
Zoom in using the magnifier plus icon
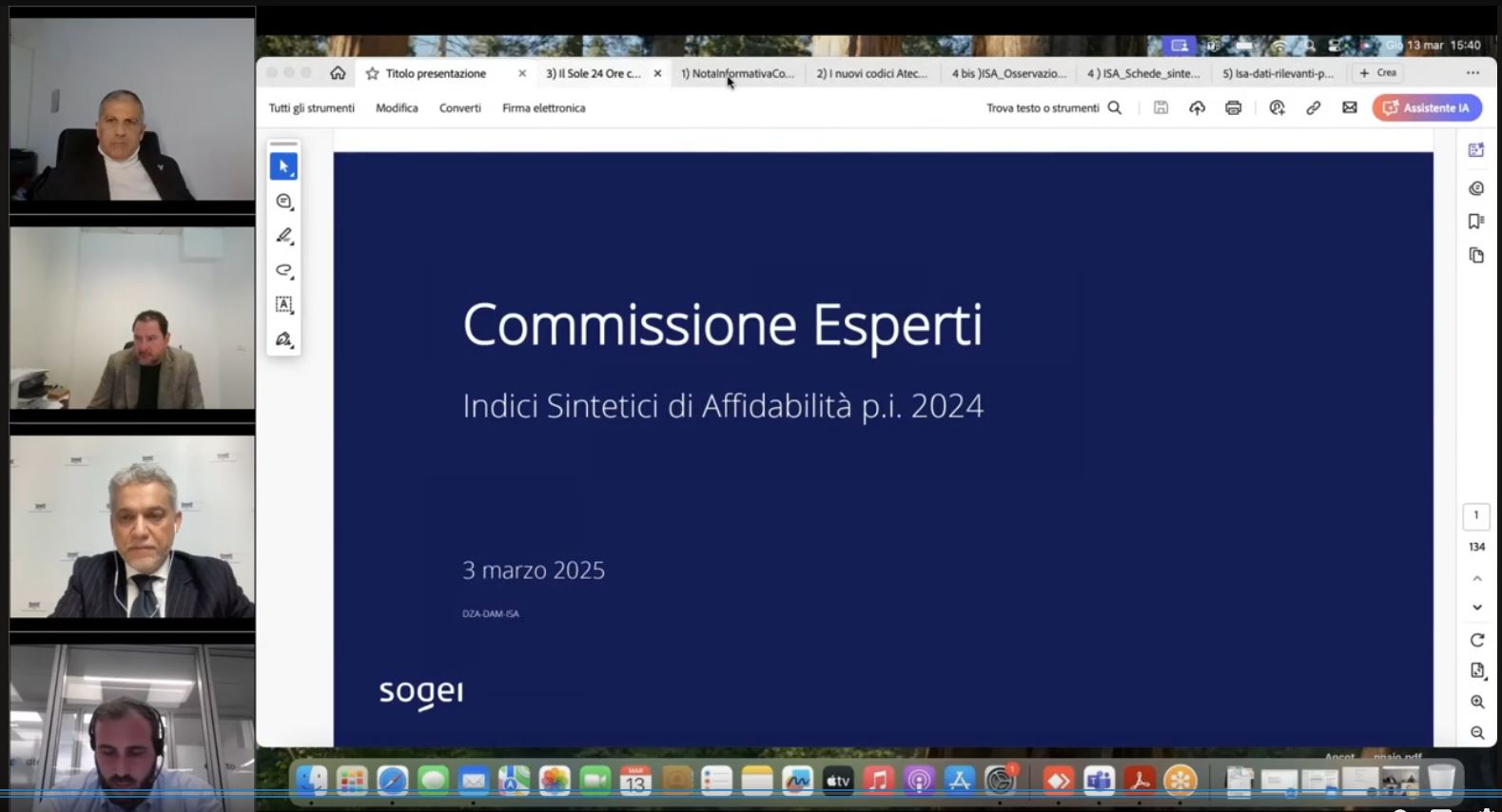1476,702
